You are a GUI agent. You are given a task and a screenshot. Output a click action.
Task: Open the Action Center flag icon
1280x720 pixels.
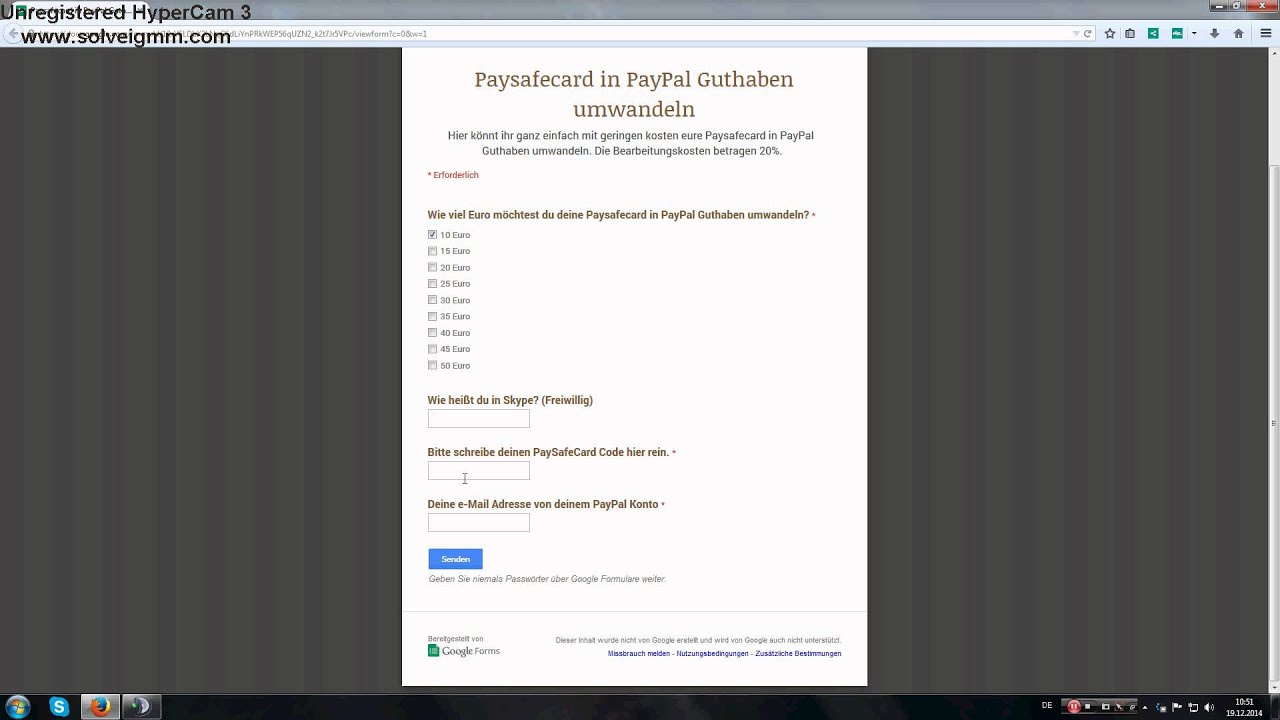(x=1176, y=707)
